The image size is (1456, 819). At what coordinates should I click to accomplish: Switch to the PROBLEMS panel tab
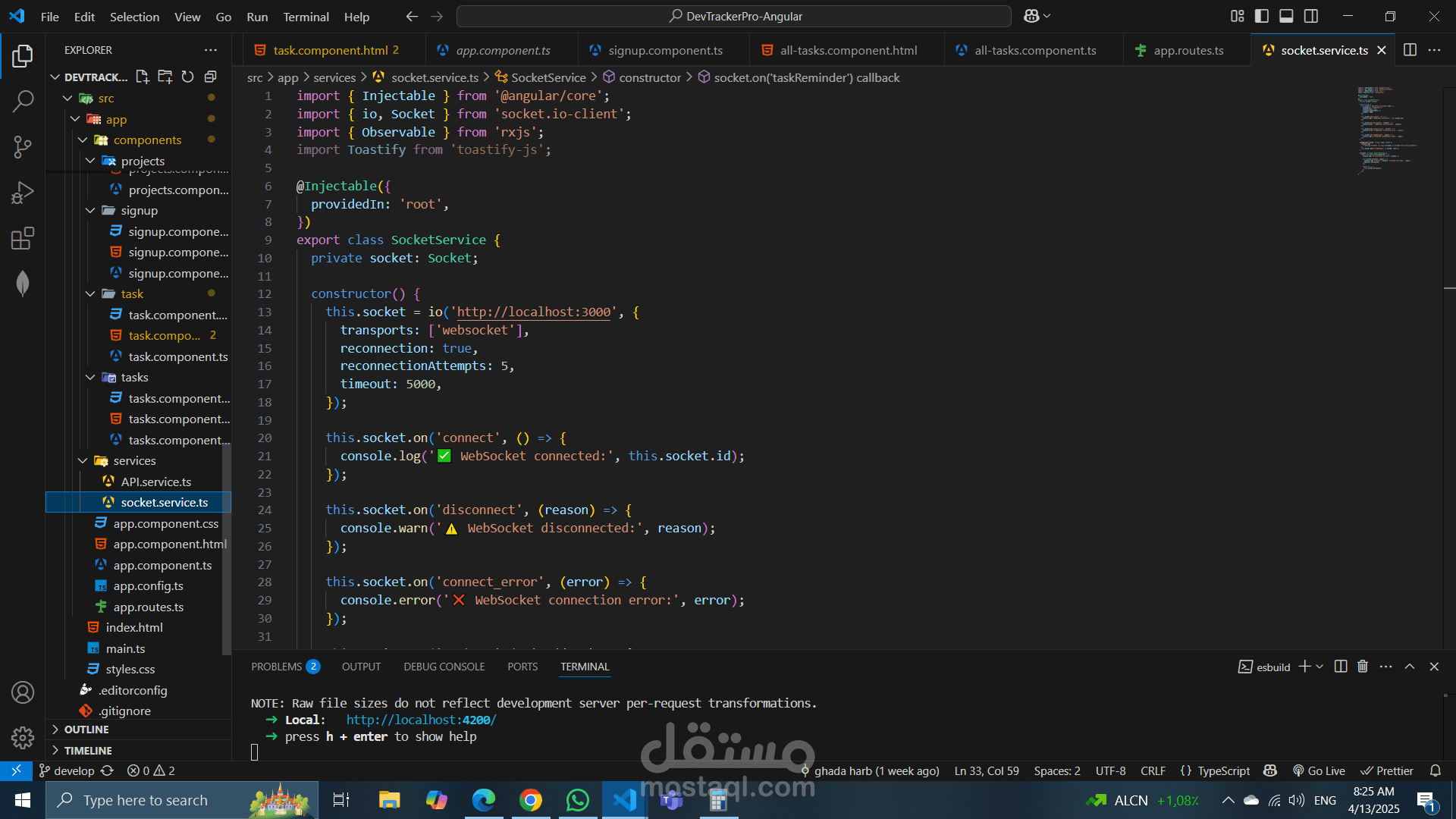[x=277, y=667]
